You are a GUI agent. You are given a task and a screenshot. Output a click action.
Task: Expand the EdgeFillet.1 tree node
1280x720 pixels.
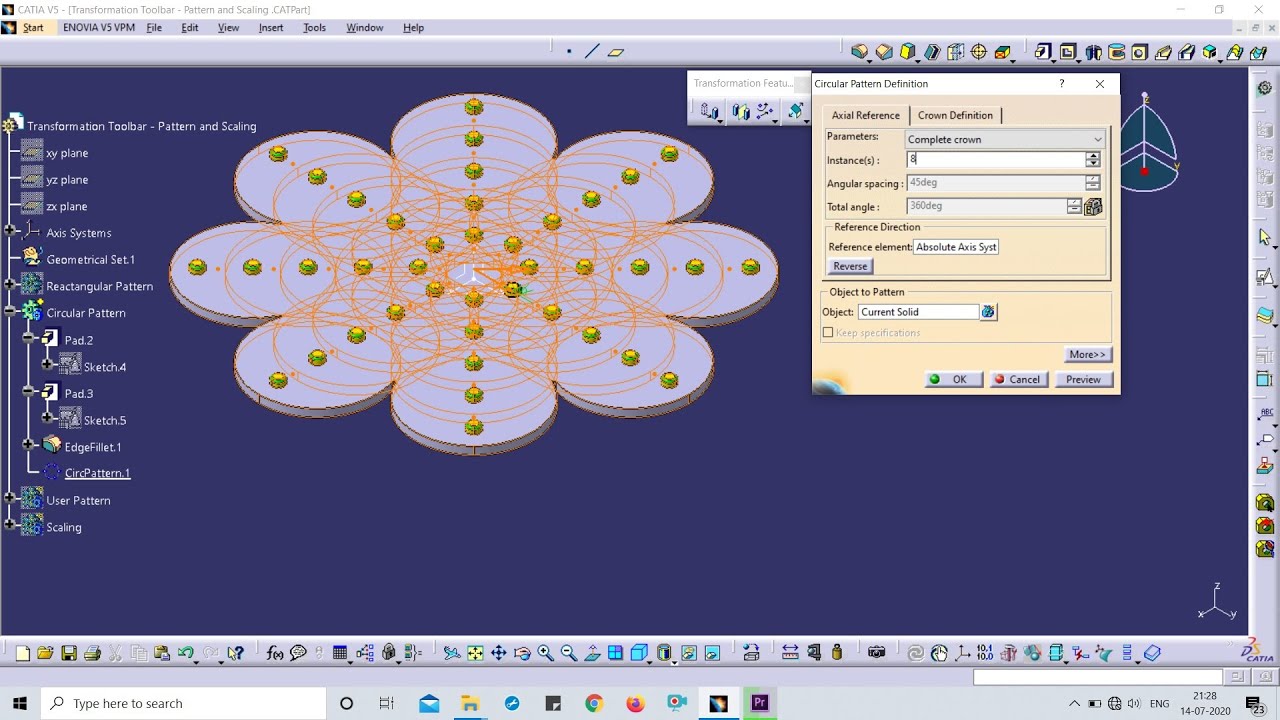point(29,445)
